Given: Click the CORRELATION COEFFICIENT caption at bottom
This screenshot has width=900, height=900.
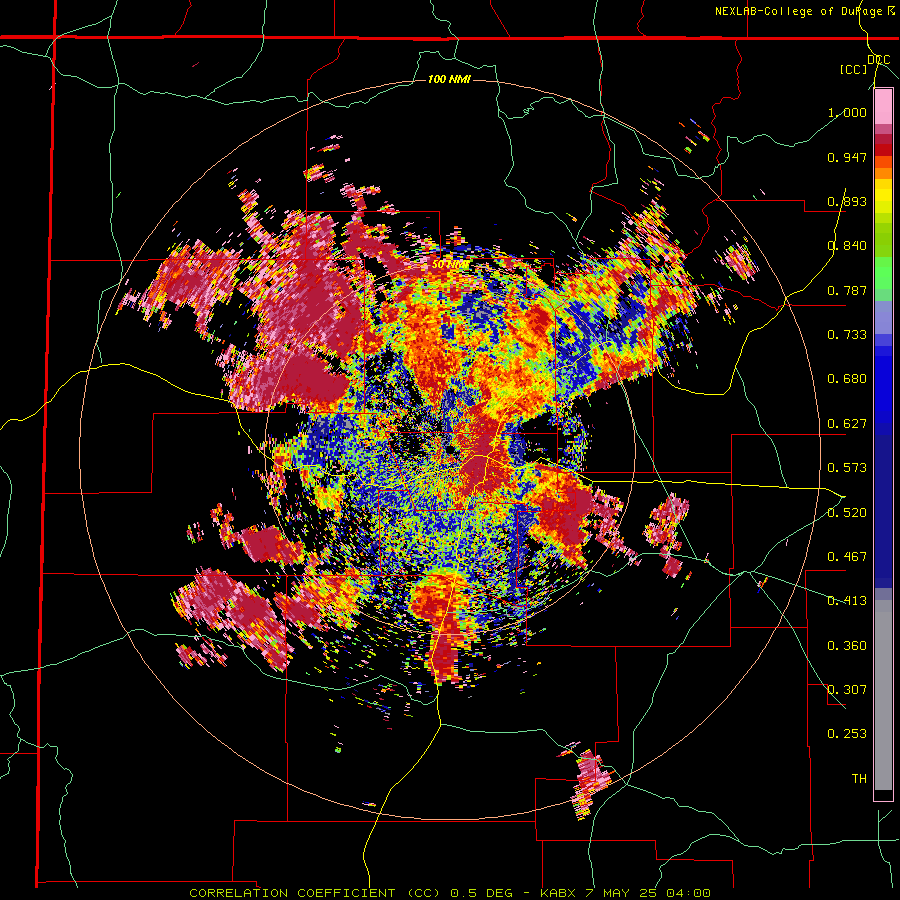Looking at the screenshot, I should [450, 893].
